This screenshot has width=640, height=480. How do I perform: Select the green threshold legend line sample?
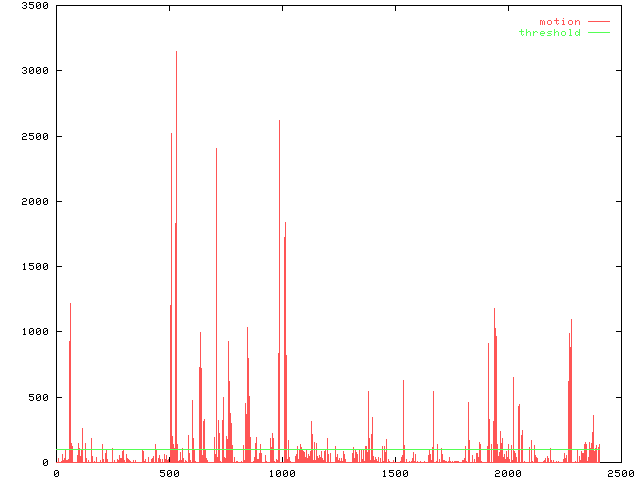[x=598, y=33]
